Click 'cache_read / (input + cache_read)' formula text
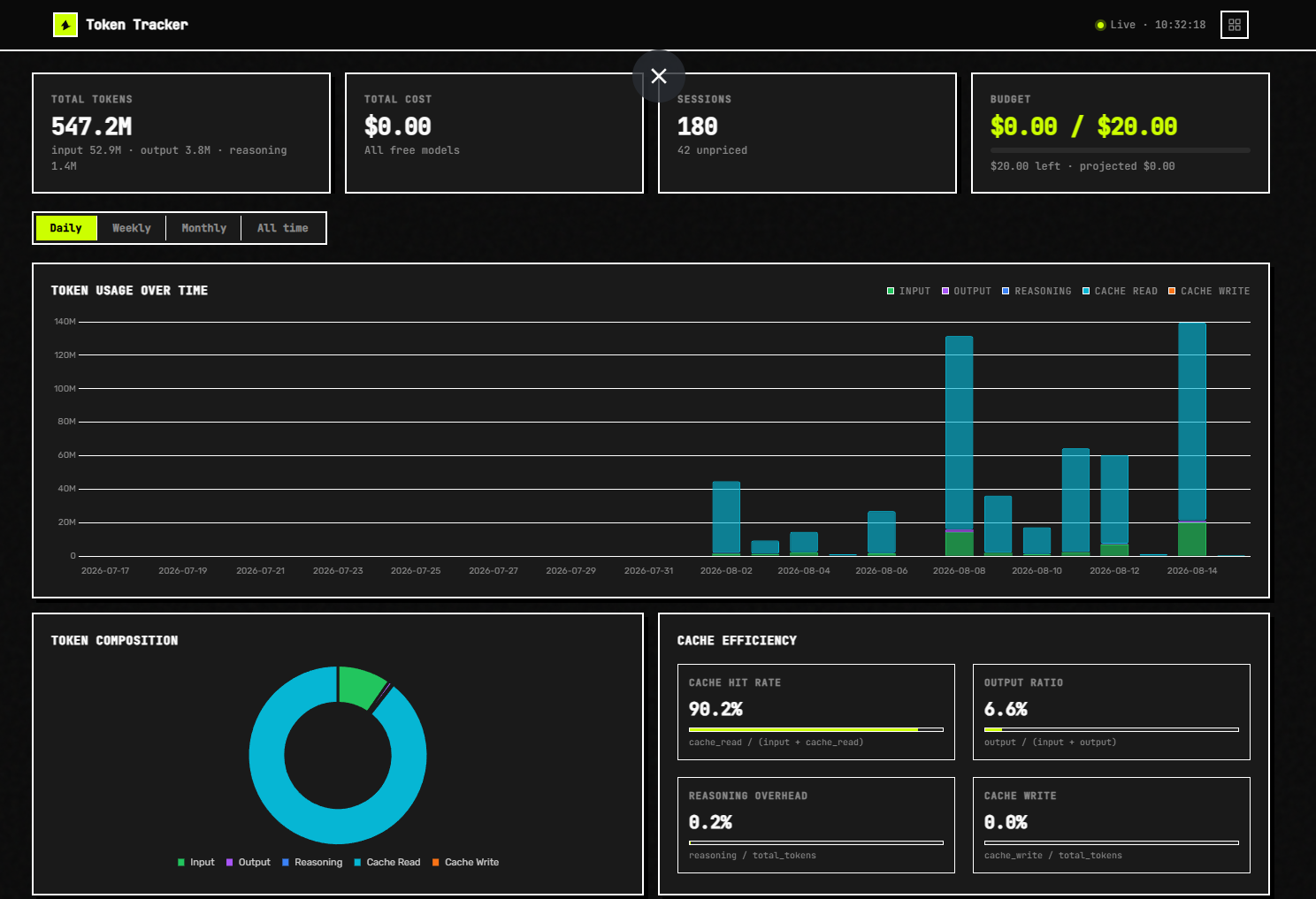1316x899 pixels. pyautogui.click(x=777, y=743)
